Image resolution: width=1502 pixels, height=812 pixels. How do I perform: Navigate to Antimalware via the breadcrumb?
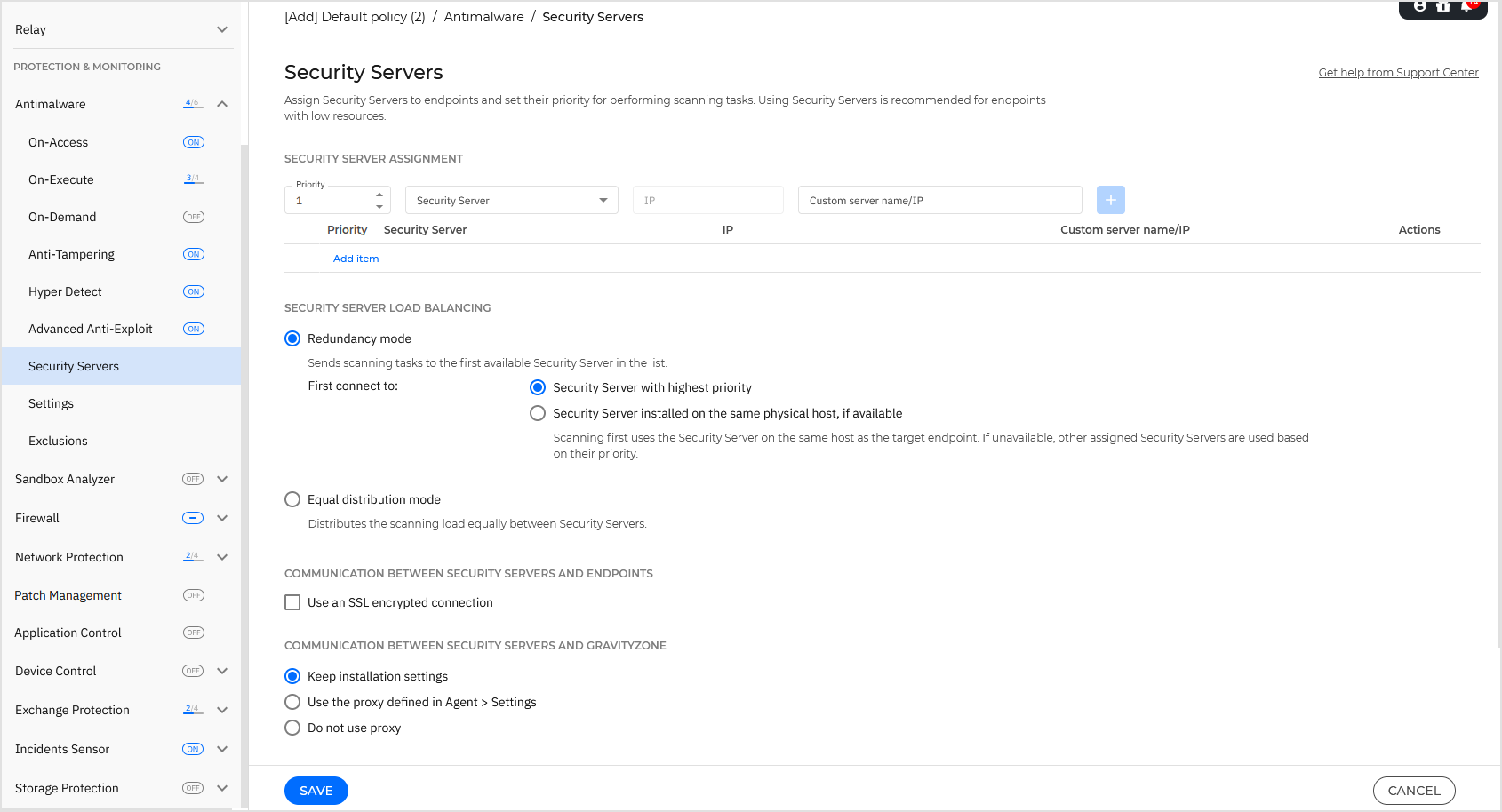[483, 16]
